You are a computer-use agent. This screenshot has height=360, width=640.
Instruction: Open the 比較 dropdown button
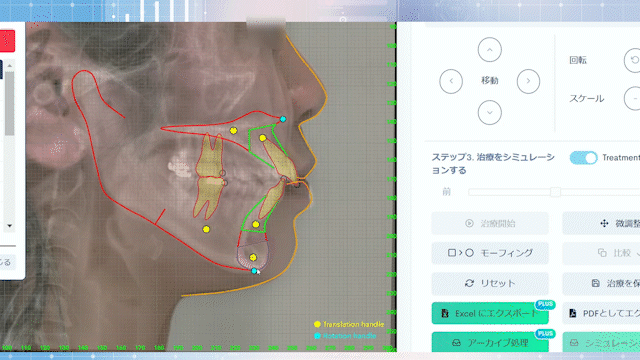click(601, 253)
